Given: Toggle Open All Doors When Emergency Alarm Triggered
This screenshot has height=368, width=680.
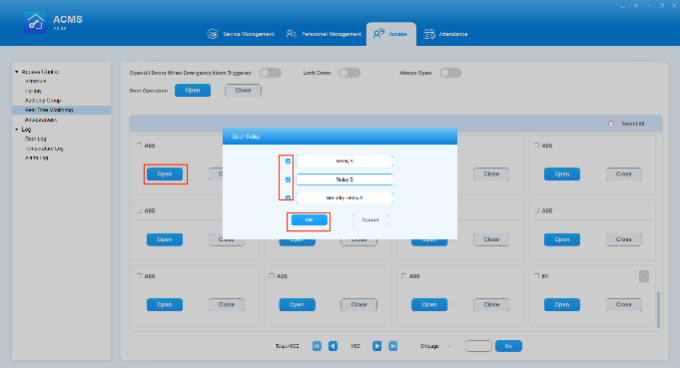Looking at the screenshot, I should [x=270, y=73].
